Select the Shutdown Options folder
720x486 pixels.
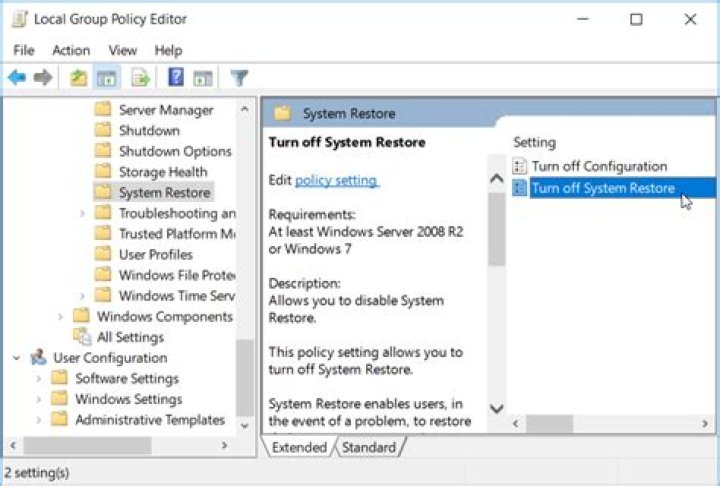pyautogui.click(x=175, y=151)
